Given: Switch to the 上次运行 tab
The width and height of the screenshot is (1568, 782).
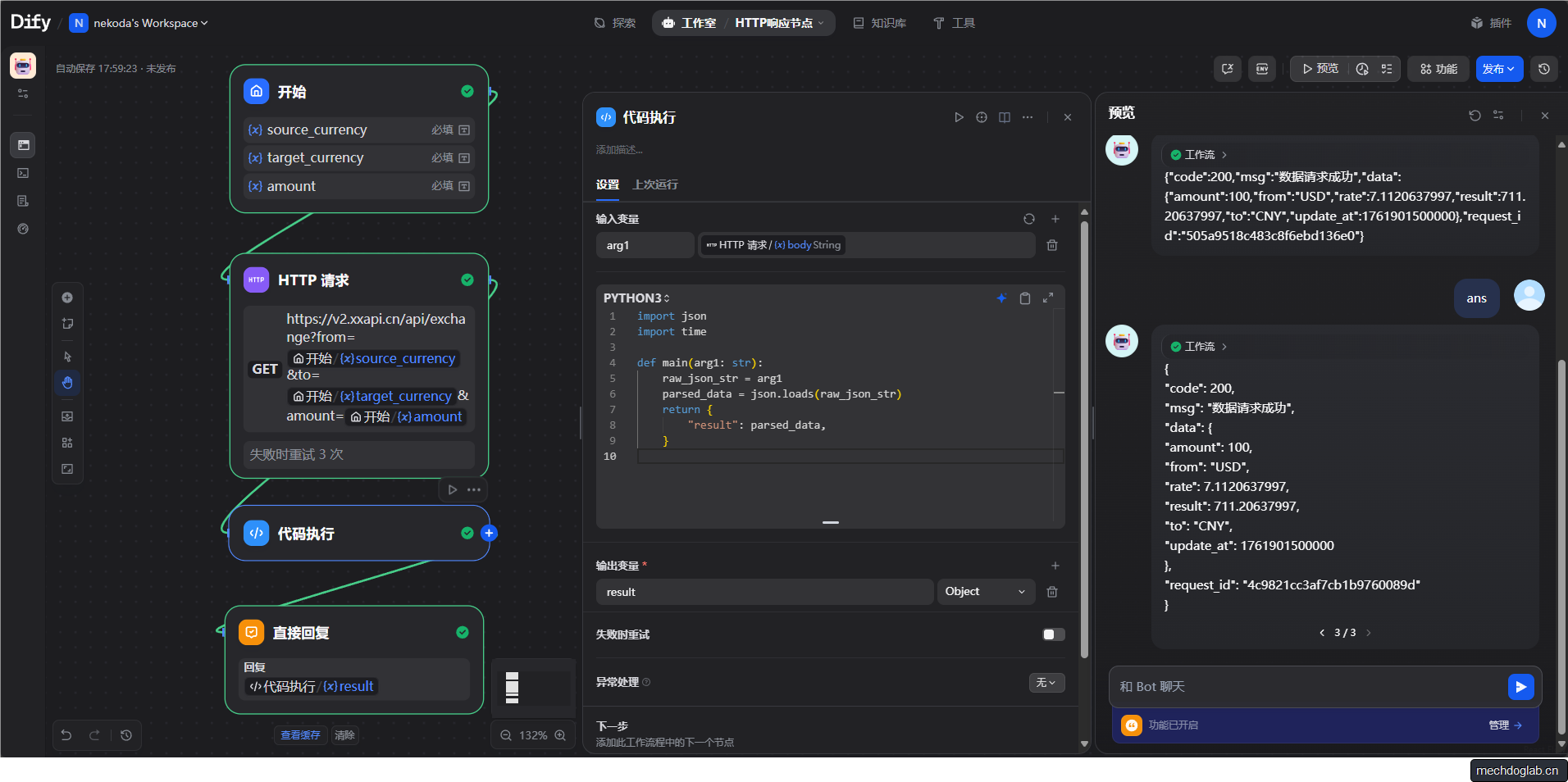Looking at the screenshot, I should click(654, 184).
